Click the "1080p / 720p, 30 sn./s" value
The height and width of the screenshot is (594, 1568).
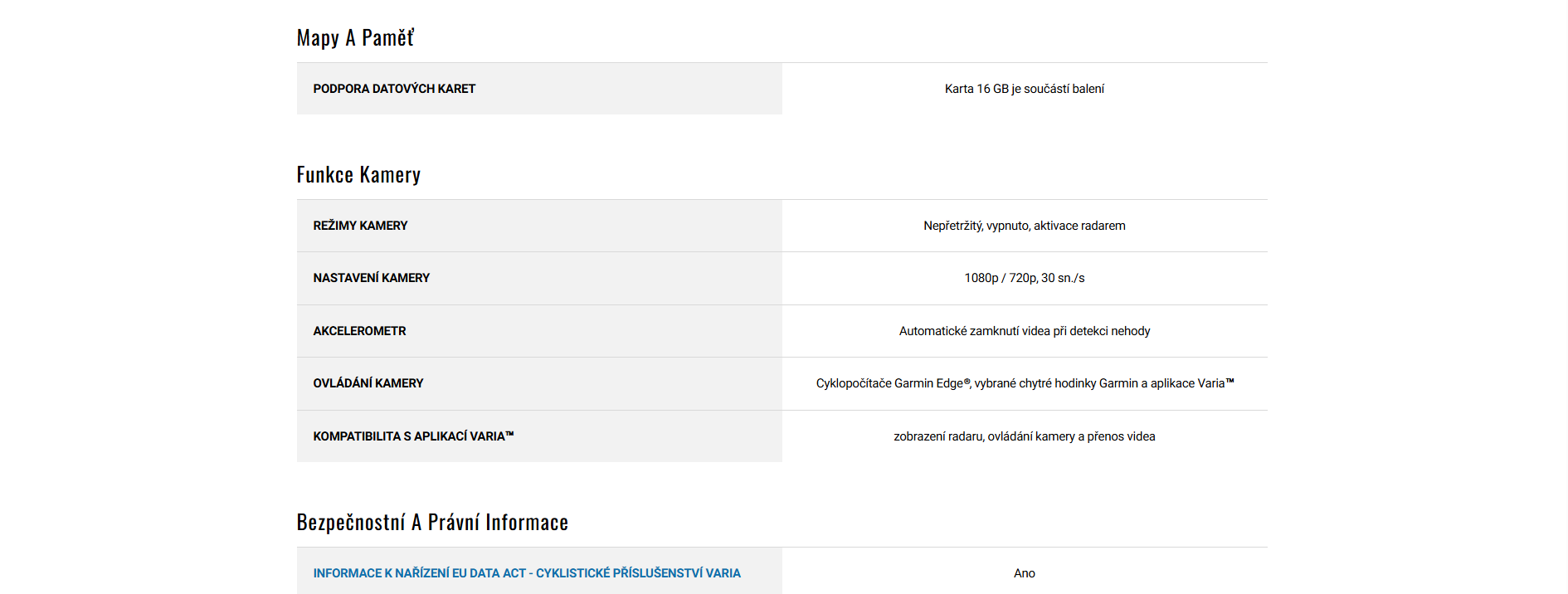[x=1024, y=278]
